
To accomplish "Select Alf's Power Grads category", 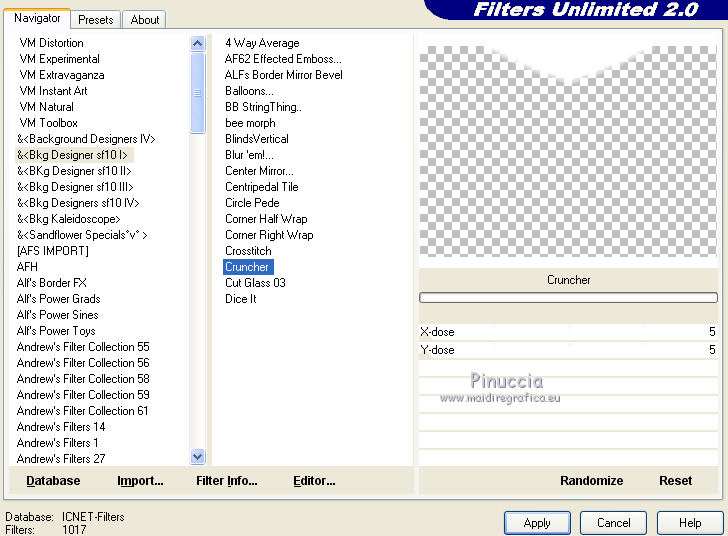I will [58, 299].
